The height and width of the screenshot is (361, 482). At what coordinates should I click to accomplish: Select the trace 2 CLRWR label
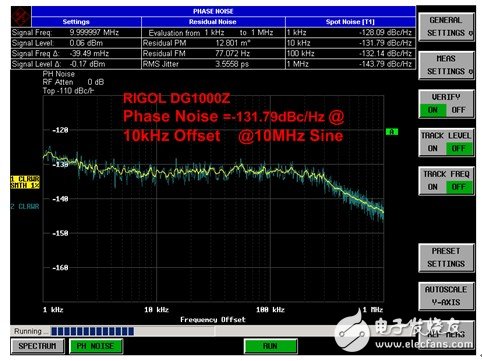point(25,207)
